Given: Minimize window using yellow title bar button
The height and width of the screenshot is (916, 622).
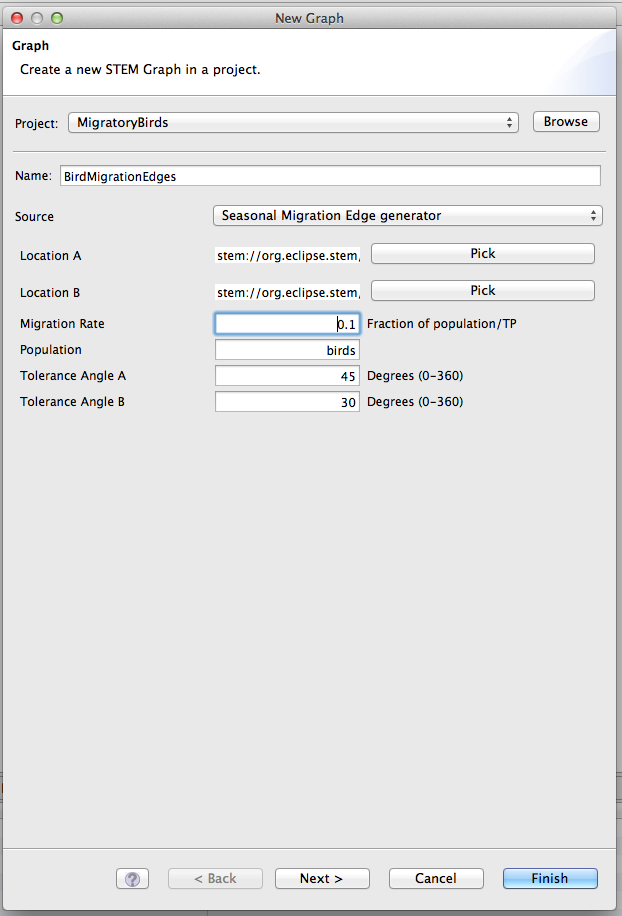Looking at the screenshot, I should pyautogui.click(x=37, y=18).
